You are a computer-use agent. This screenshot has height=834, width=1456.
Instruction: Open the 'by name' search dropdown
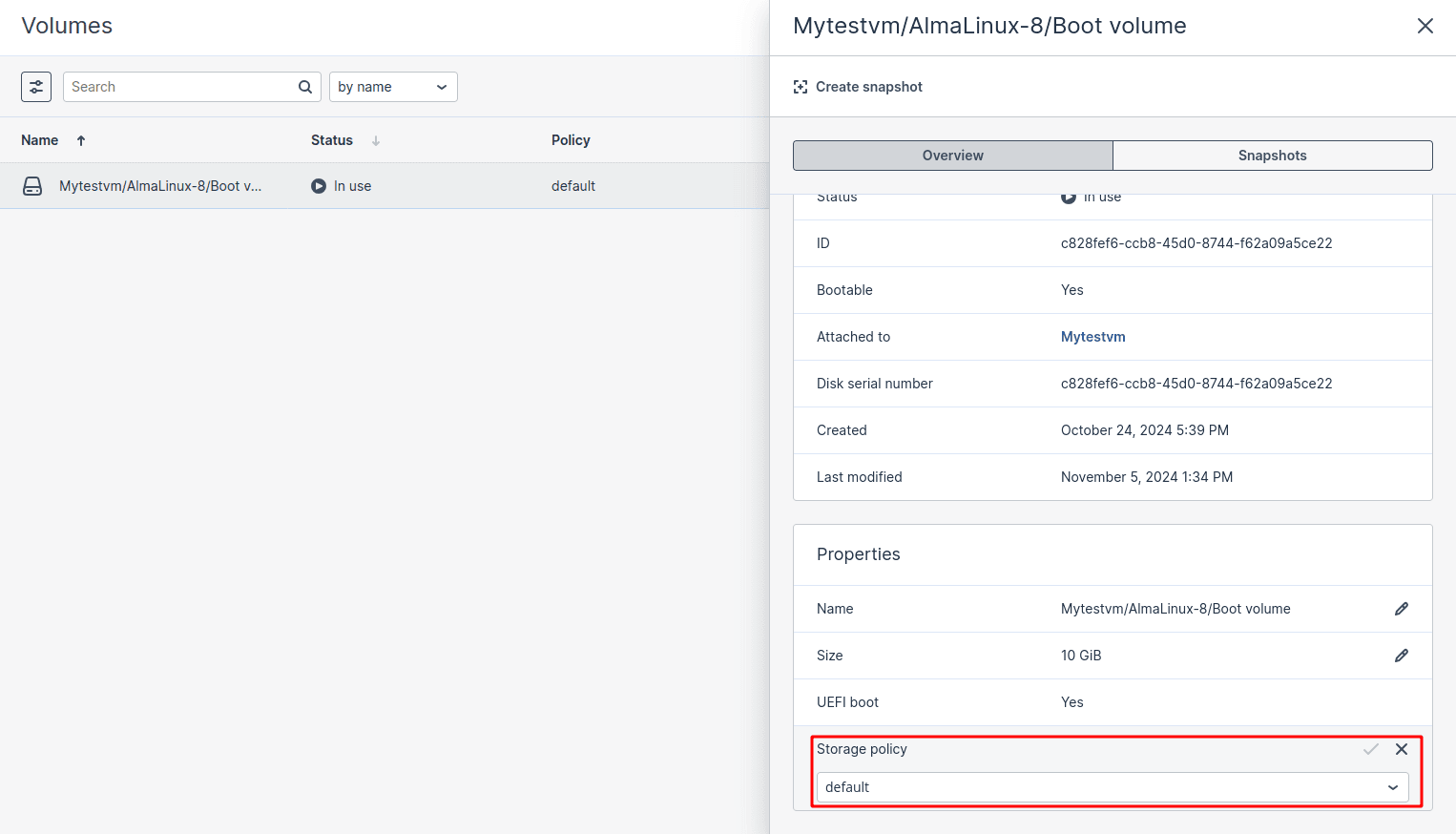[393, 87]
